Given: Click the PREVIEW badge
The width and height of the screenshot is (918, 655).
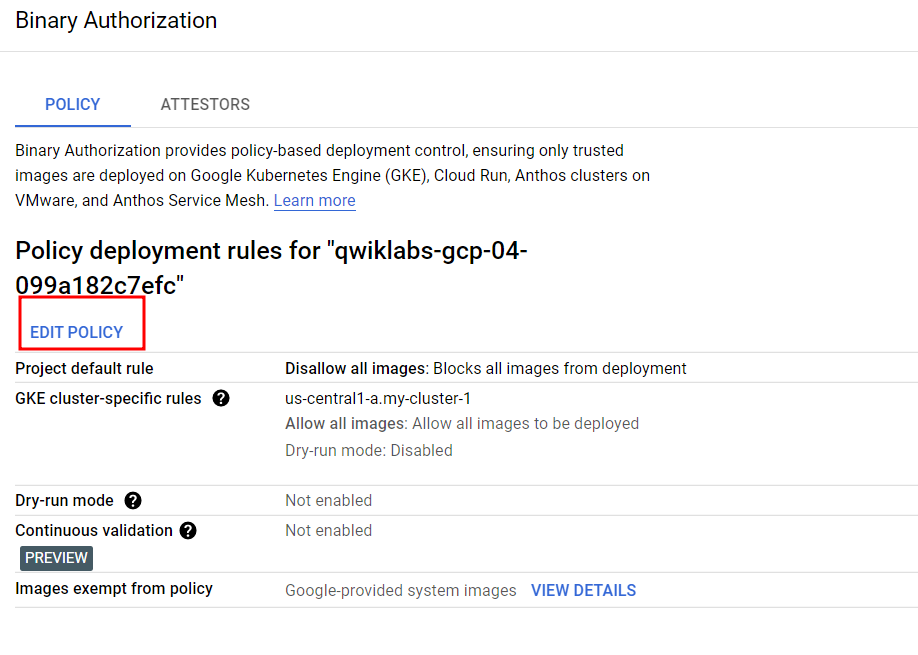Looking at the screenshot, I should 56,558.
